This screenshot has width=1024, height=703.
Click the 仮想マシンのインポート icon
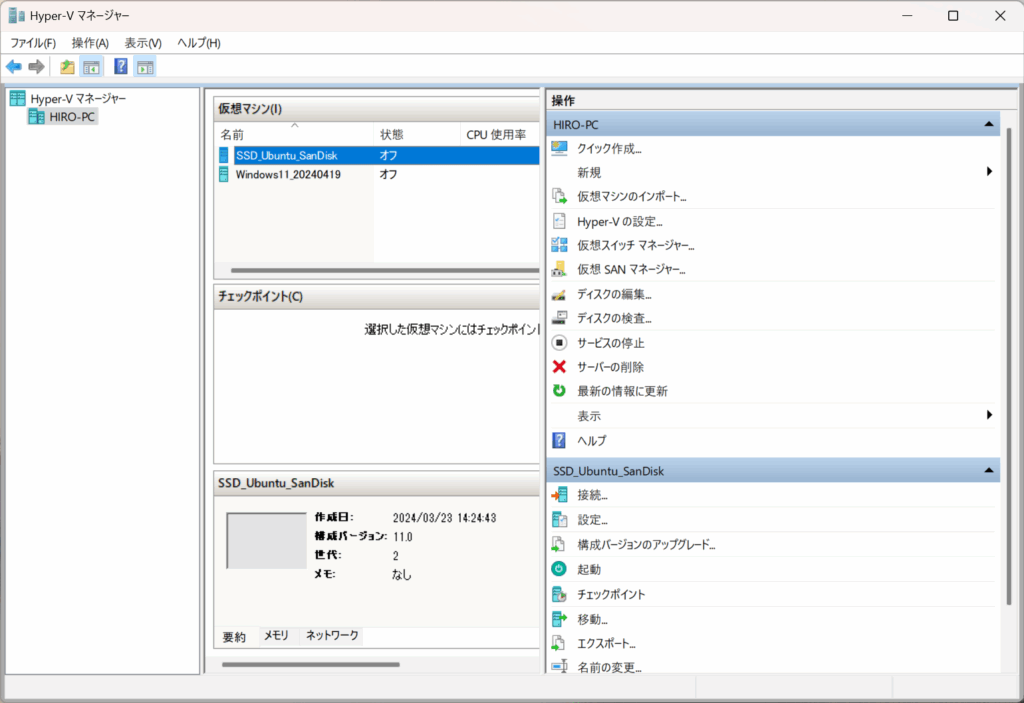(560, 196)
